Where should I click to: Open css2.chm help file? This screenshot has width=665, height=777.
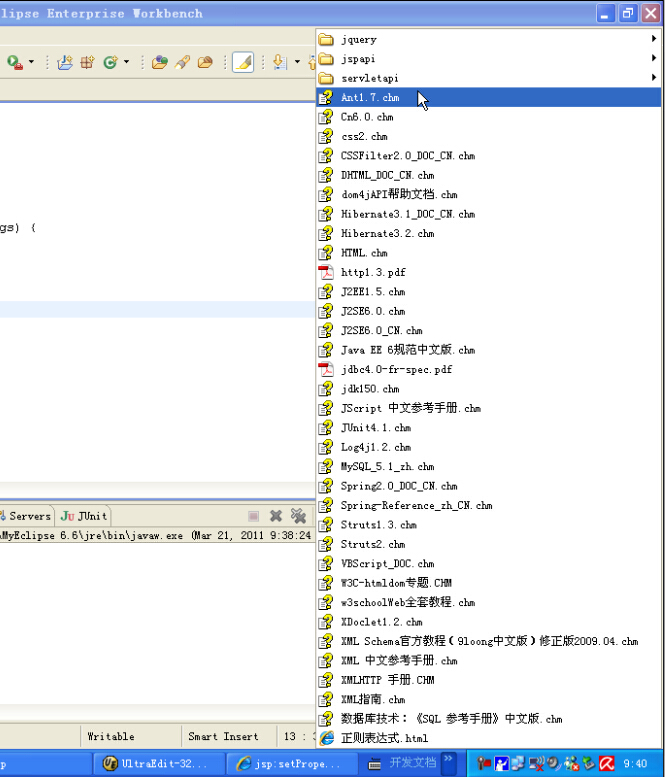point(489,136)
